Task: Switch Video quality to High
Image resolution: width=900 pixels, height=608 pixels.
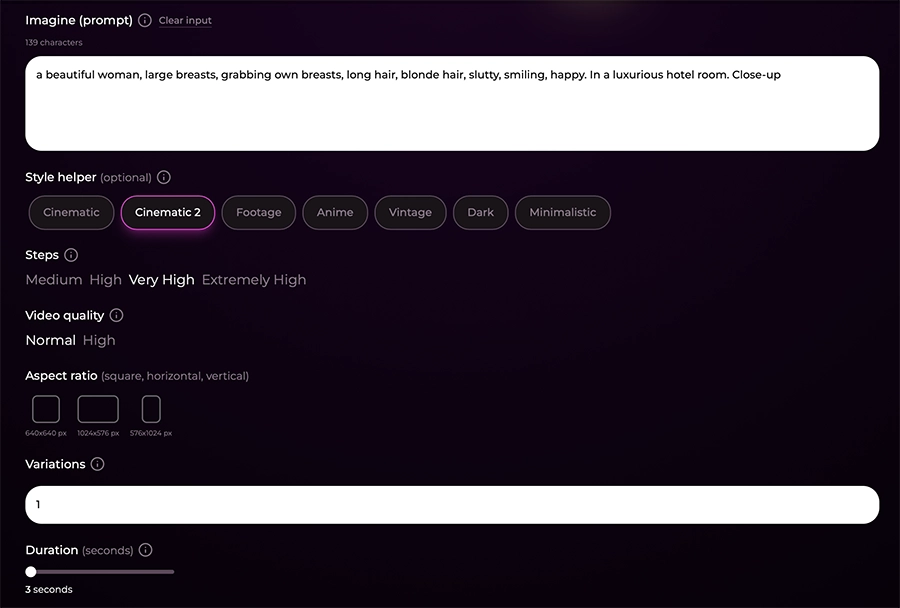Action: [x=99, y=340]
